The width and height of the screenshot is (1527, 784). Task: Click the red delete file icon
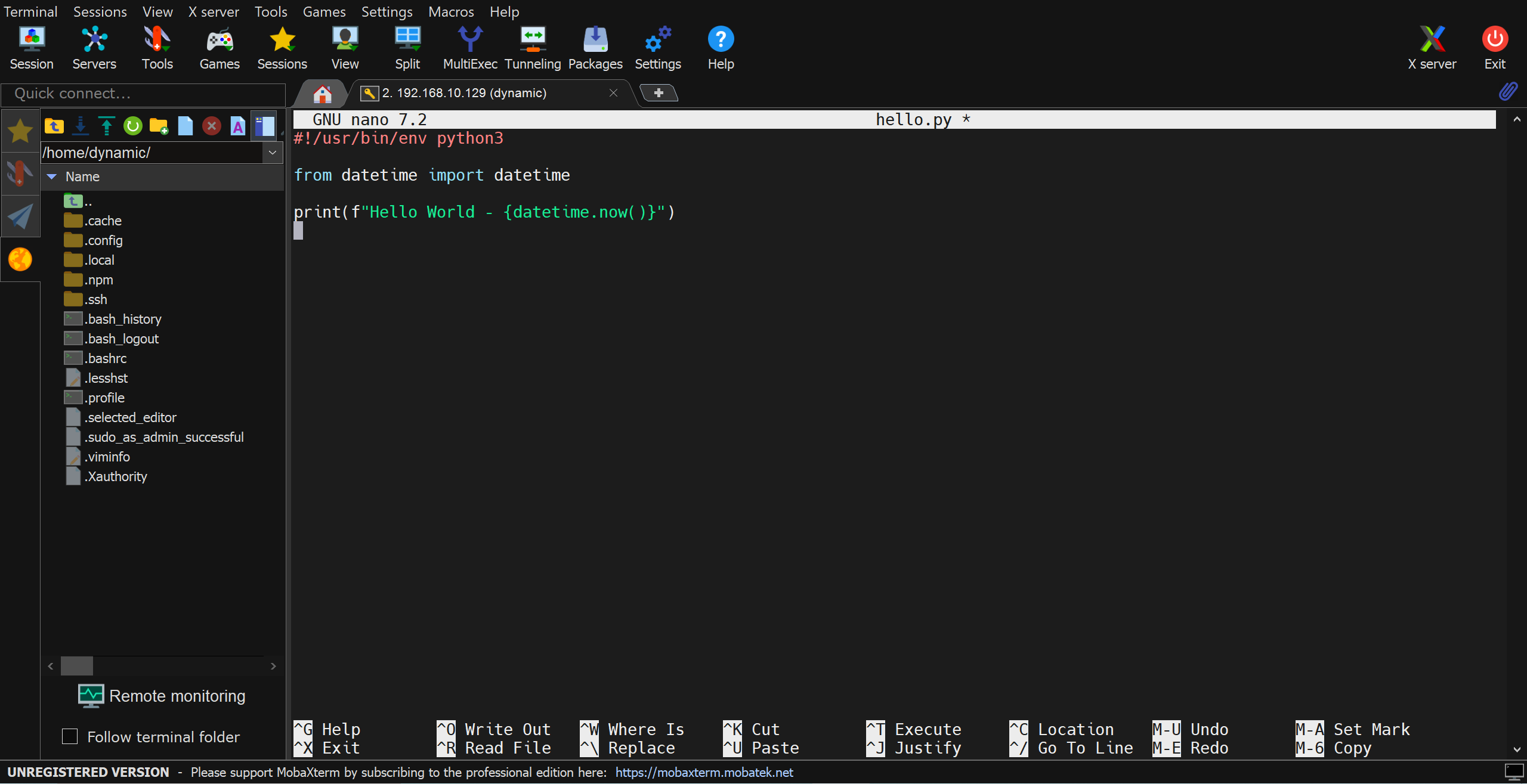pyautogui.click(x=211, y=126)
